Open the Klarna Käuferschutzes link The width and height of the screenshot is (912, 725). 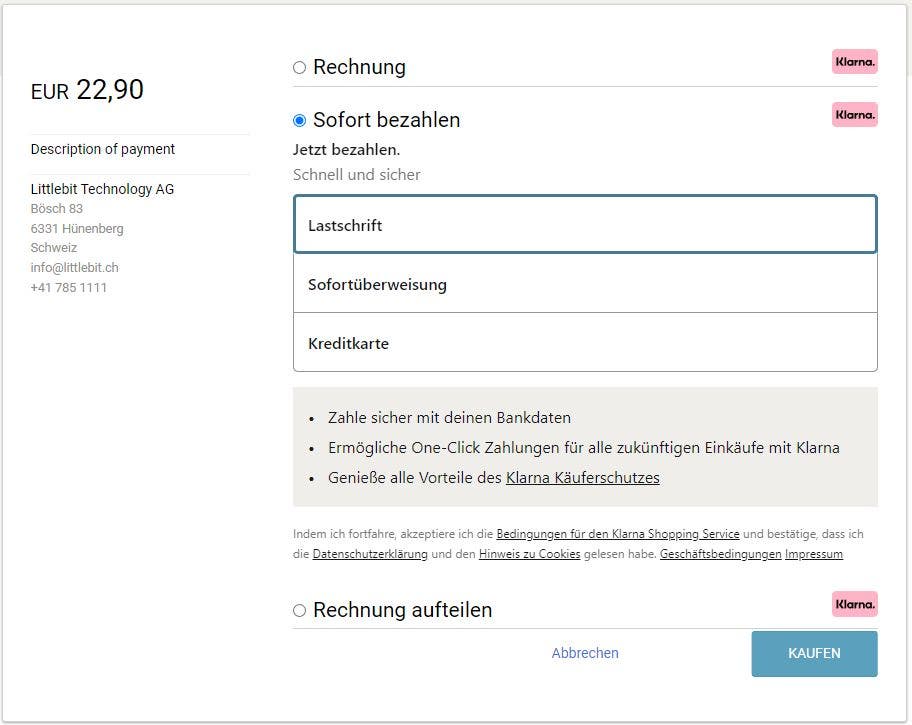(583, 478)
